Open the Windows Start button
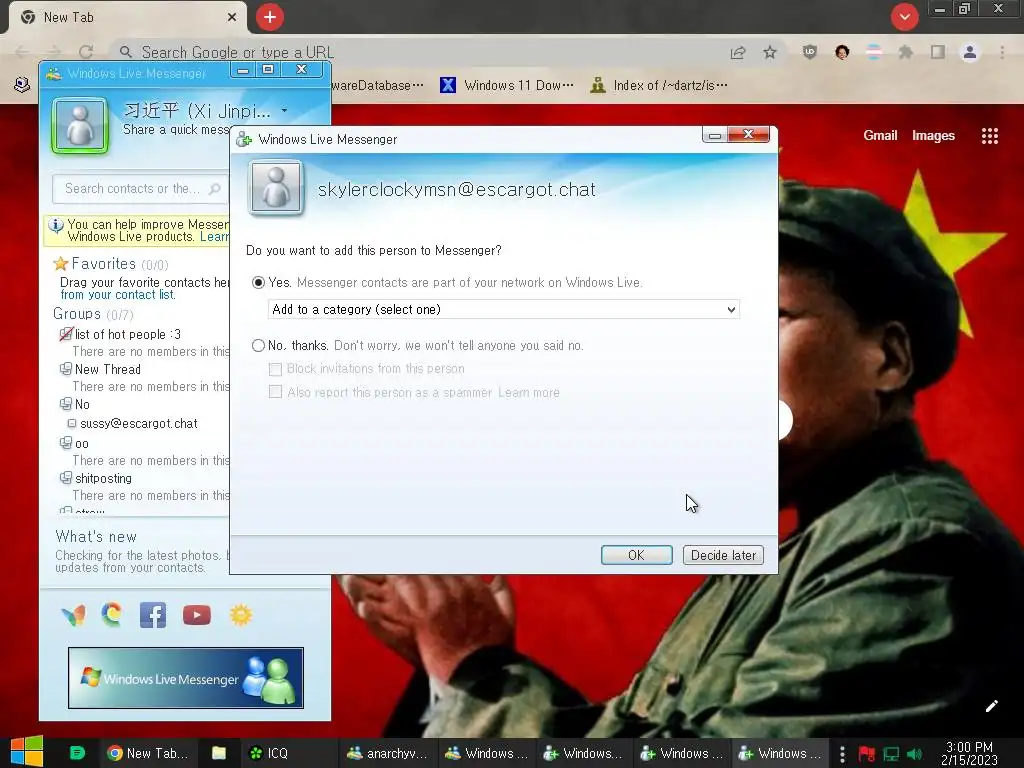Image resolution: width=1024 pixels, height=768 pixels. pyautogui.click(x=26, y=752)
